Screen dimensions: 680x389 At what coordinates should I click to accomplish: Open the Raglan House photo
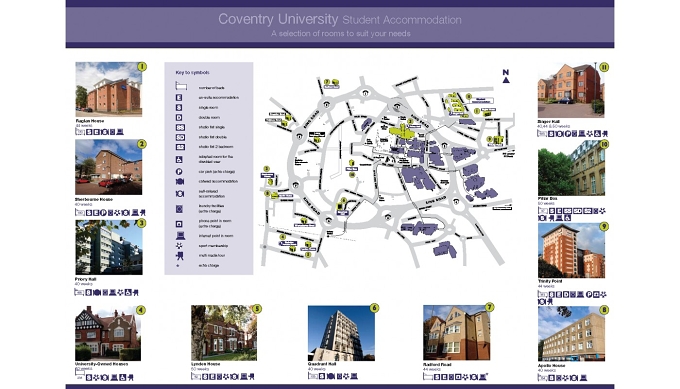point(108,89)
